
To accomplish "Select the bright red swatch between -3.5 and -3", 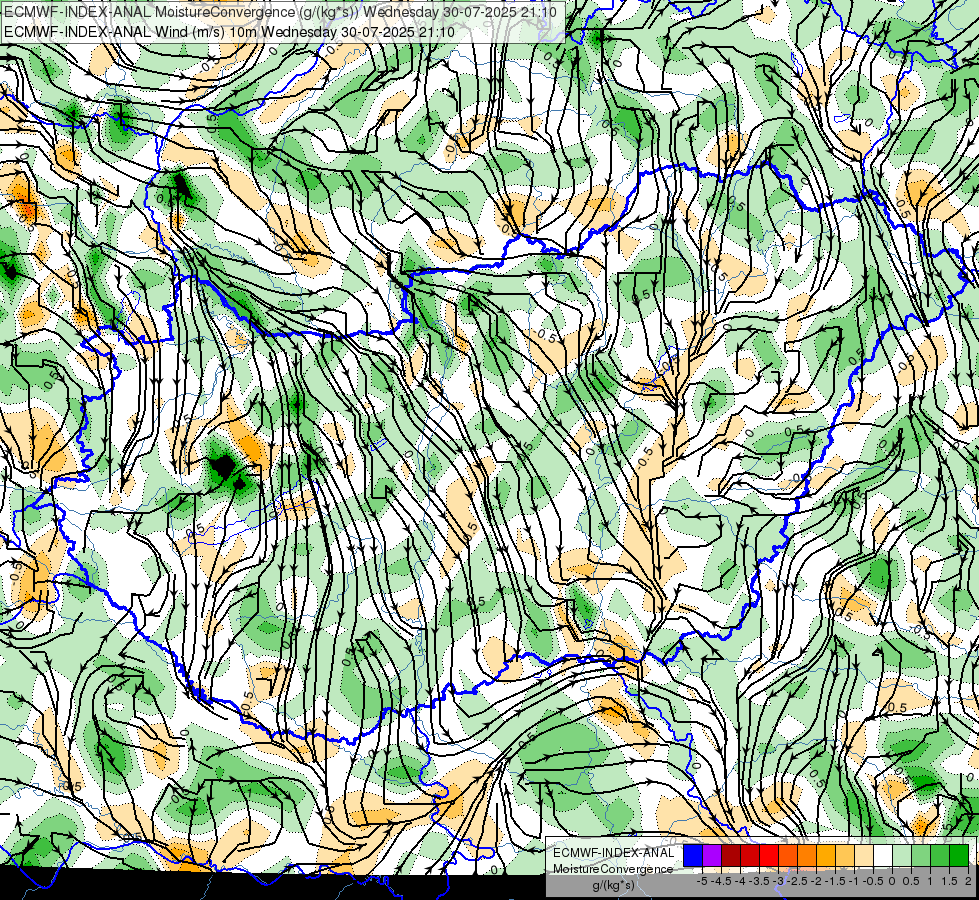I will (x=769, y=856).
